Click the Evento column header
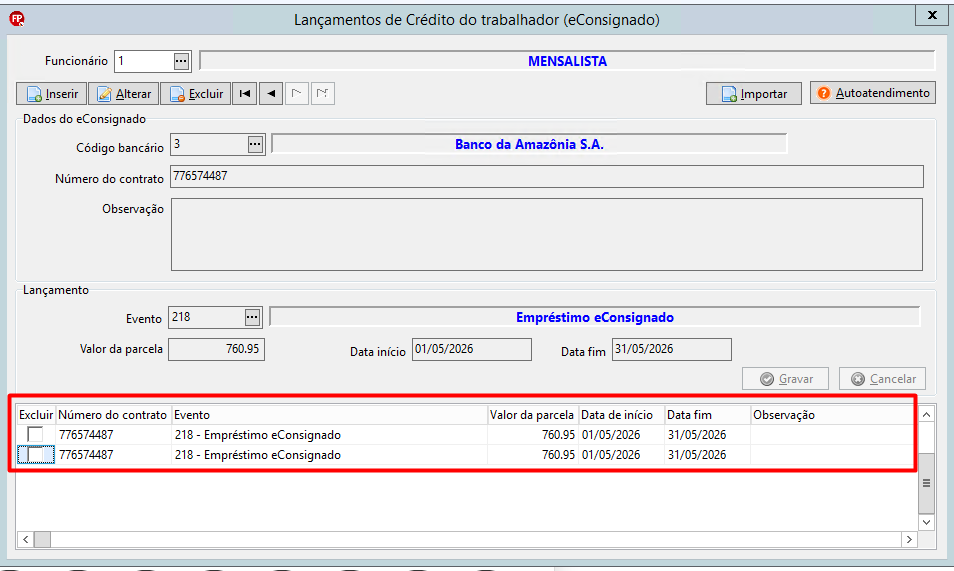 pos(329,415)
